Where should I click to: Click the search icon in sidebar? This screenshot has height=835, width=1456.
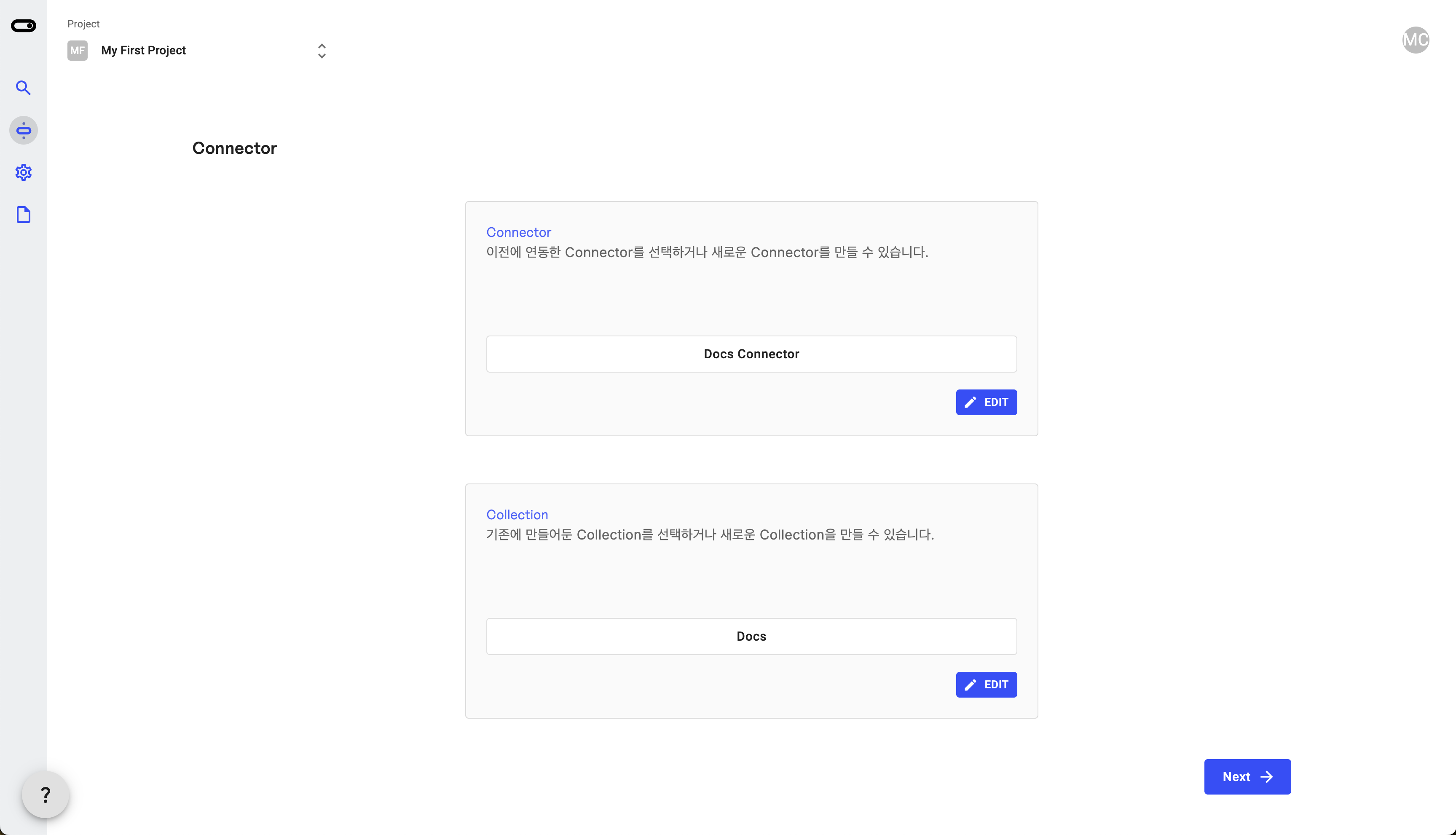pyautogui.click(x=23, y=88)
